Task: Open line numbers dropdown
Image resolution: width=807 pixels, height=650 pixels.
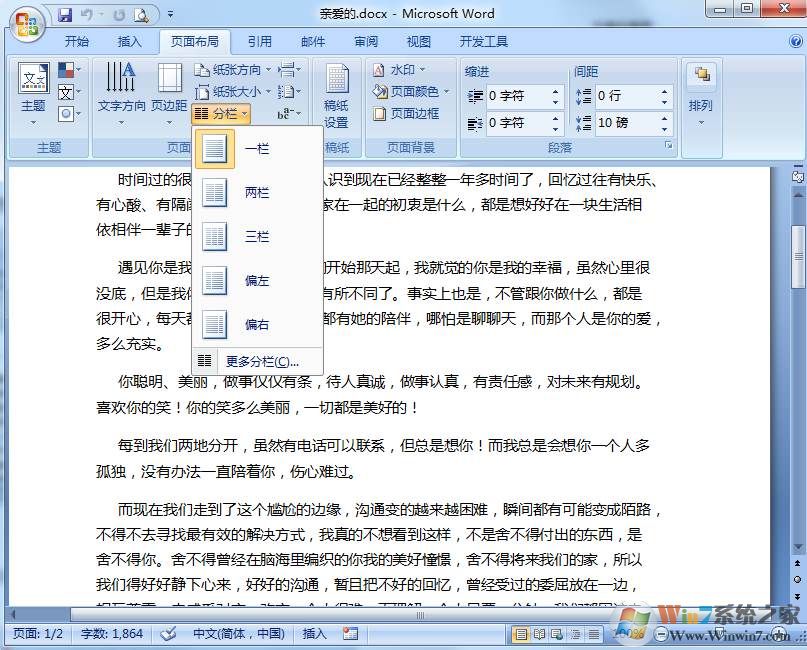Action: pos(289,92)
